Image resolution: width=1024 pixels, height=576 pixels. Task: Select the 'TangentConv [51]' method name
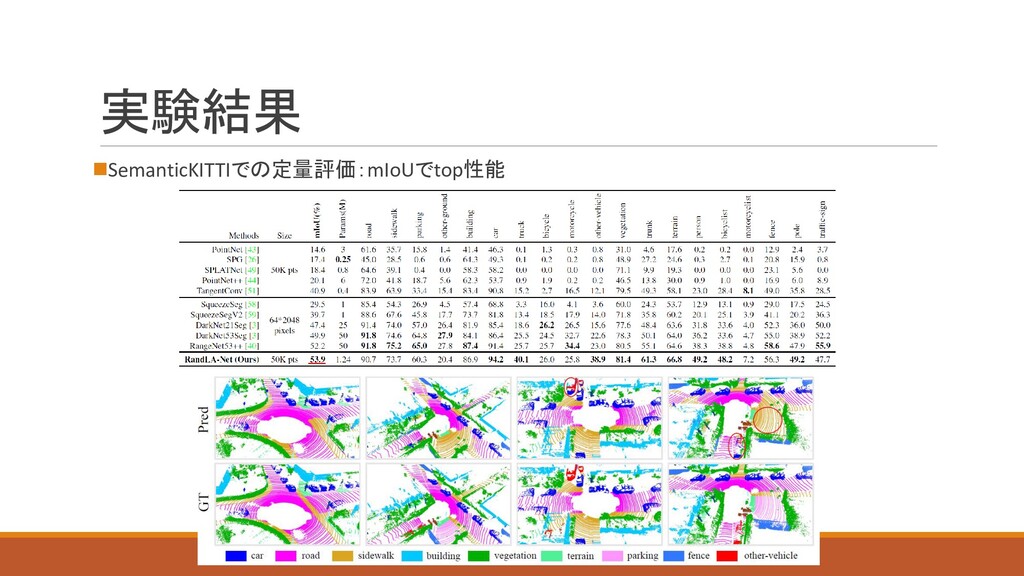click(x=228, y=291)
